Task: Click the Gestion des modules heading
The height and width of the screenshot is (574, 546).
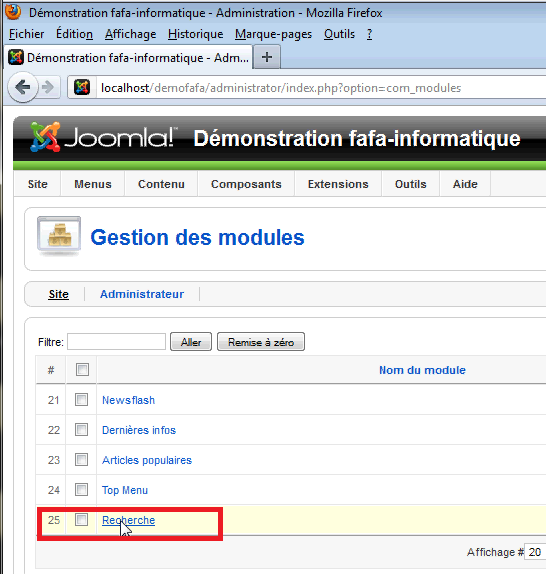Action: coord(197,237)
